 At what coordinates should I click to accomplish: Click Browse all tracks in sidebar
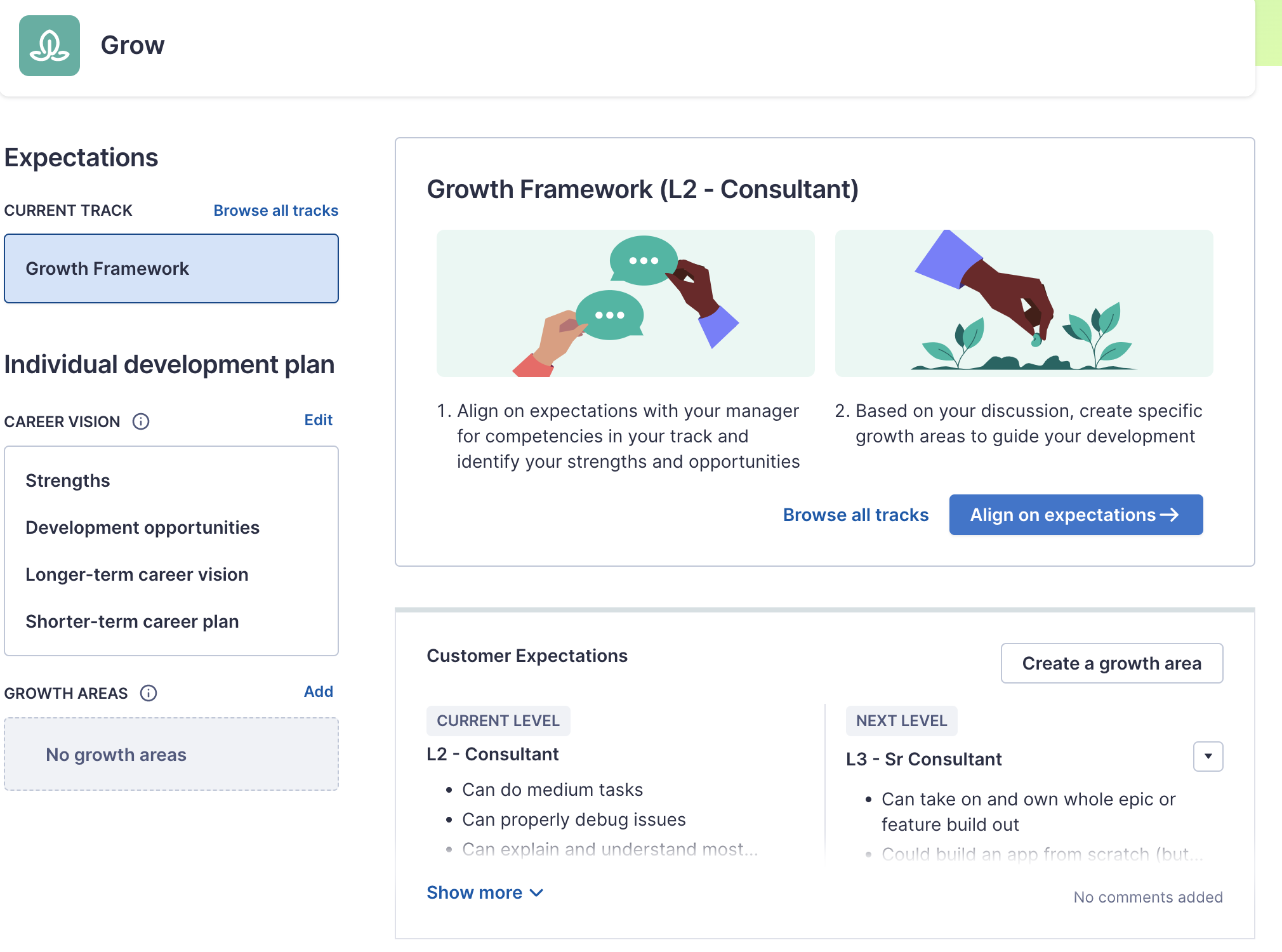[275, 211]
